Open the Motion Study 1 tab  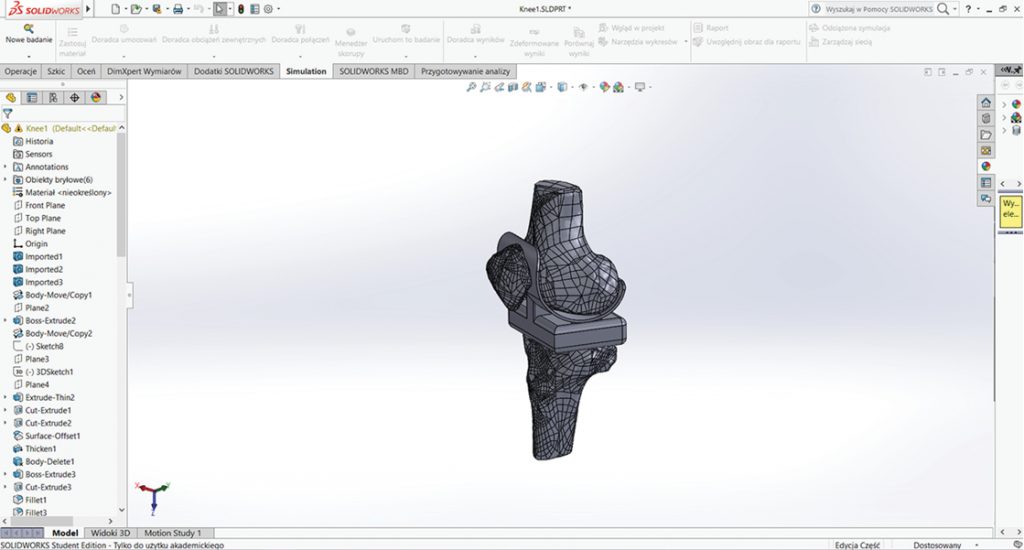tap(173, 533)
